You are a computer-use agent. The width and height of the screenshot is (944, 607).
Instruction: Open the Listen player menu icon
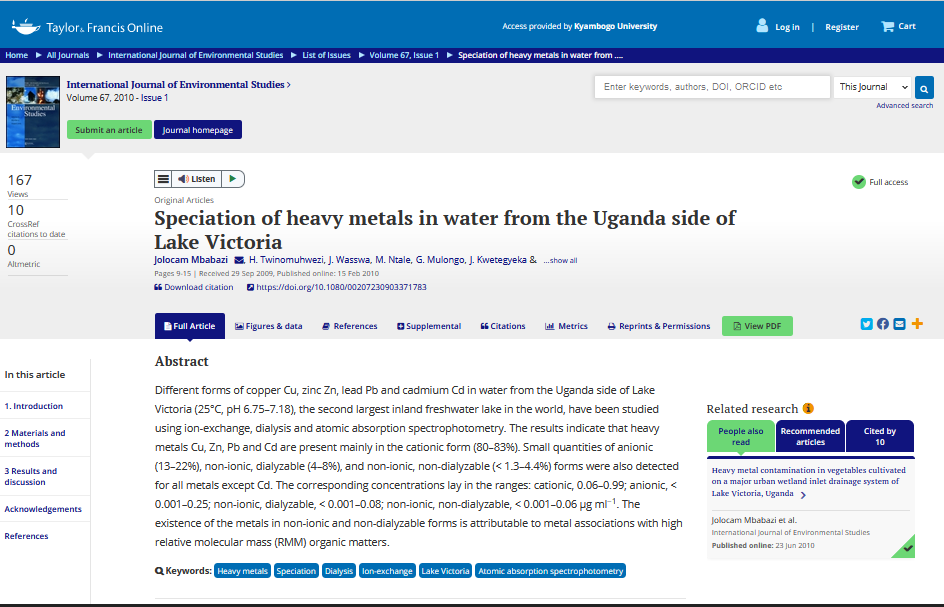coord(163,179)
